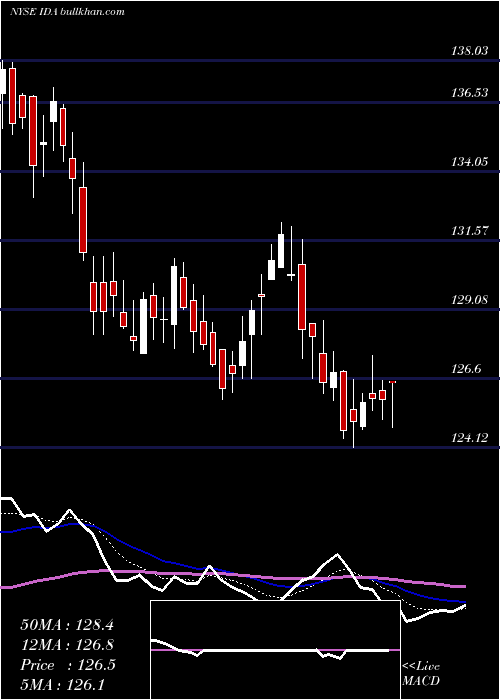Select the 129.08 price level label
Screen dimensions: 500x700
point(469,300)
